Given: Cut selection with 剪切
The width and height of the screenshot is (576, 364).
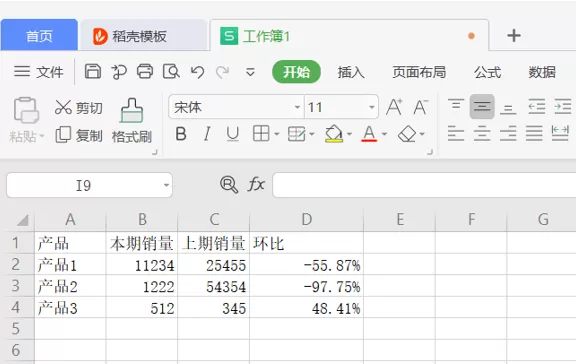Looking at the screenshot, I should click(79, 108).
